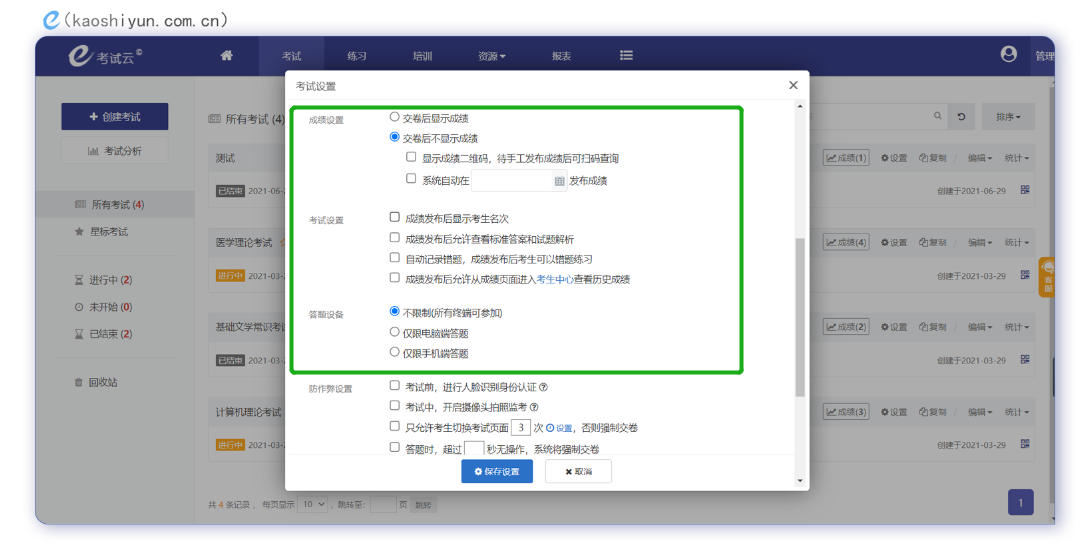This screenshot has height=548, width=1083.
Task: Check 考试中开启摄像头拍照监考 option
Action: point(394,406)
